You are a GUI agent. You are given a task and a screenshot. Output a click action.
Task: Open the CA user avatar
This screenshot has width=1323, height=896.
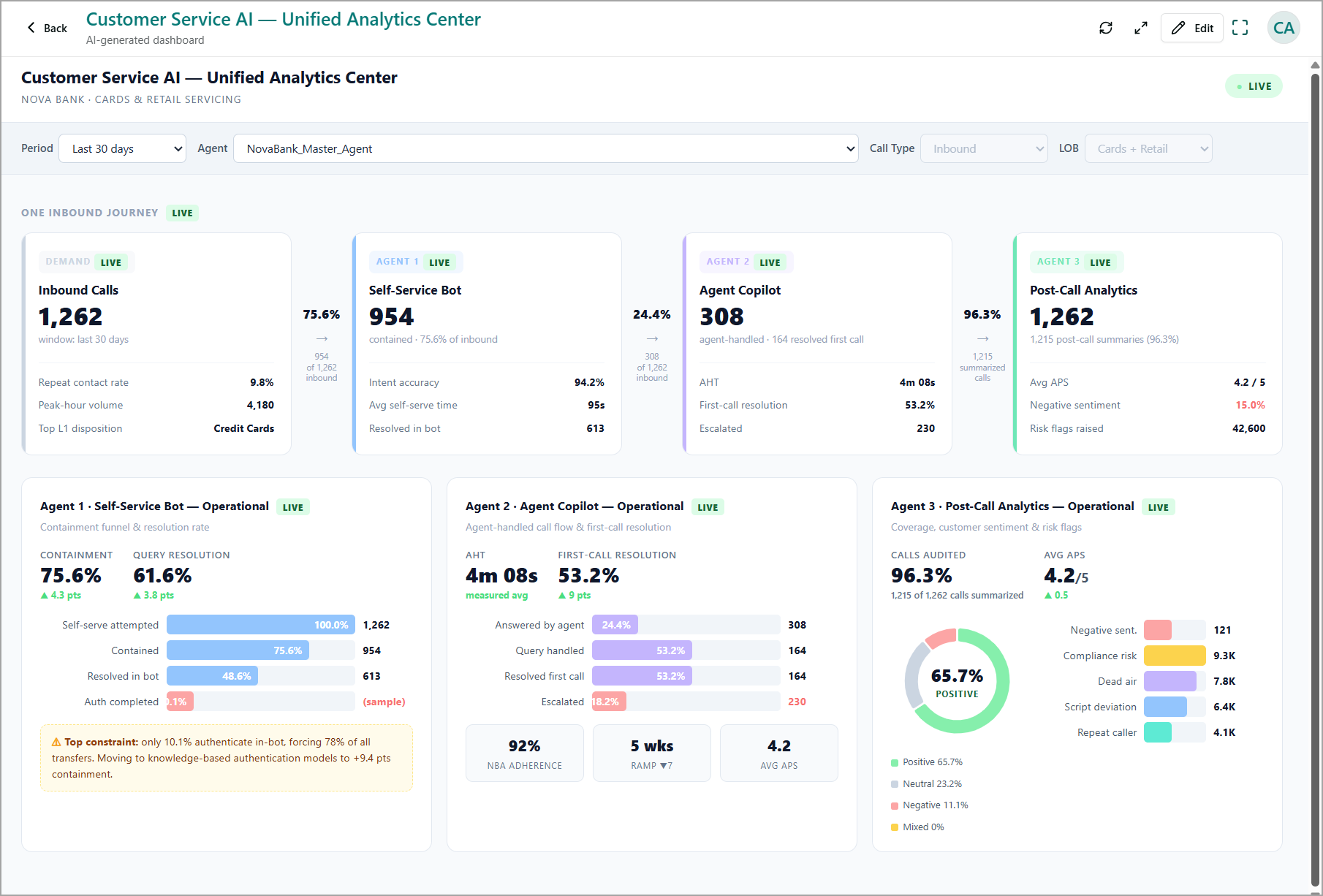coord(1284,28)
